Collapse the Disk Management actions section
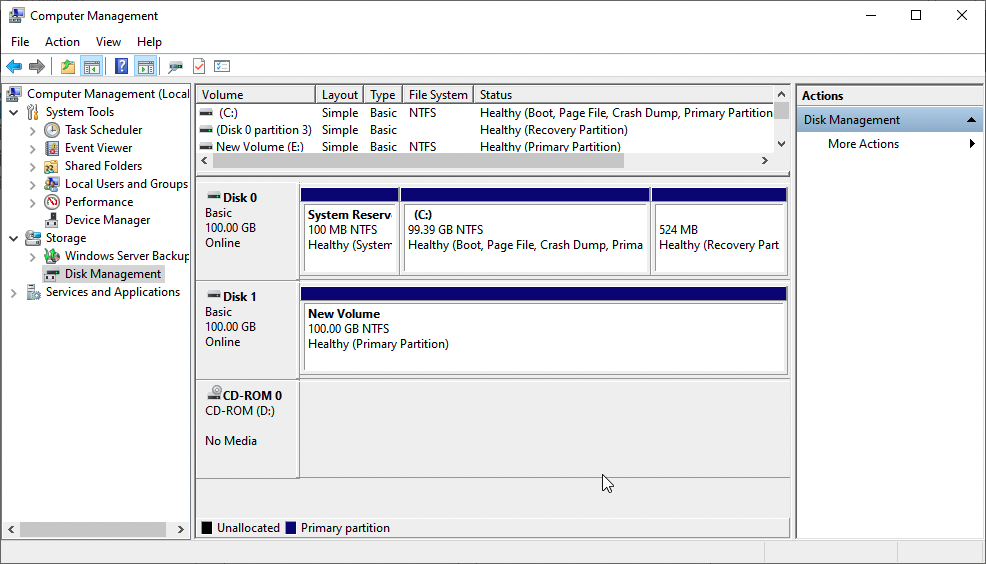 click(x=971, y=119)
